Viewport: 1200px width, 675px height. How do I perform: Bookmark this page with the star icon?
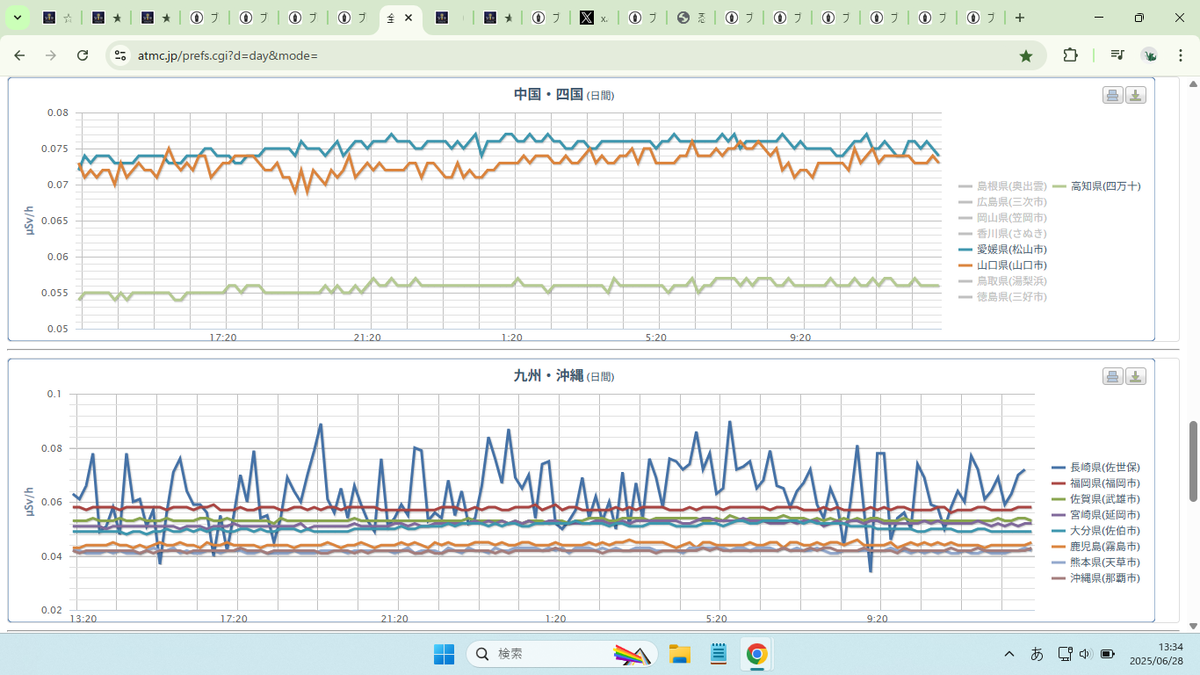[1026, 56]
